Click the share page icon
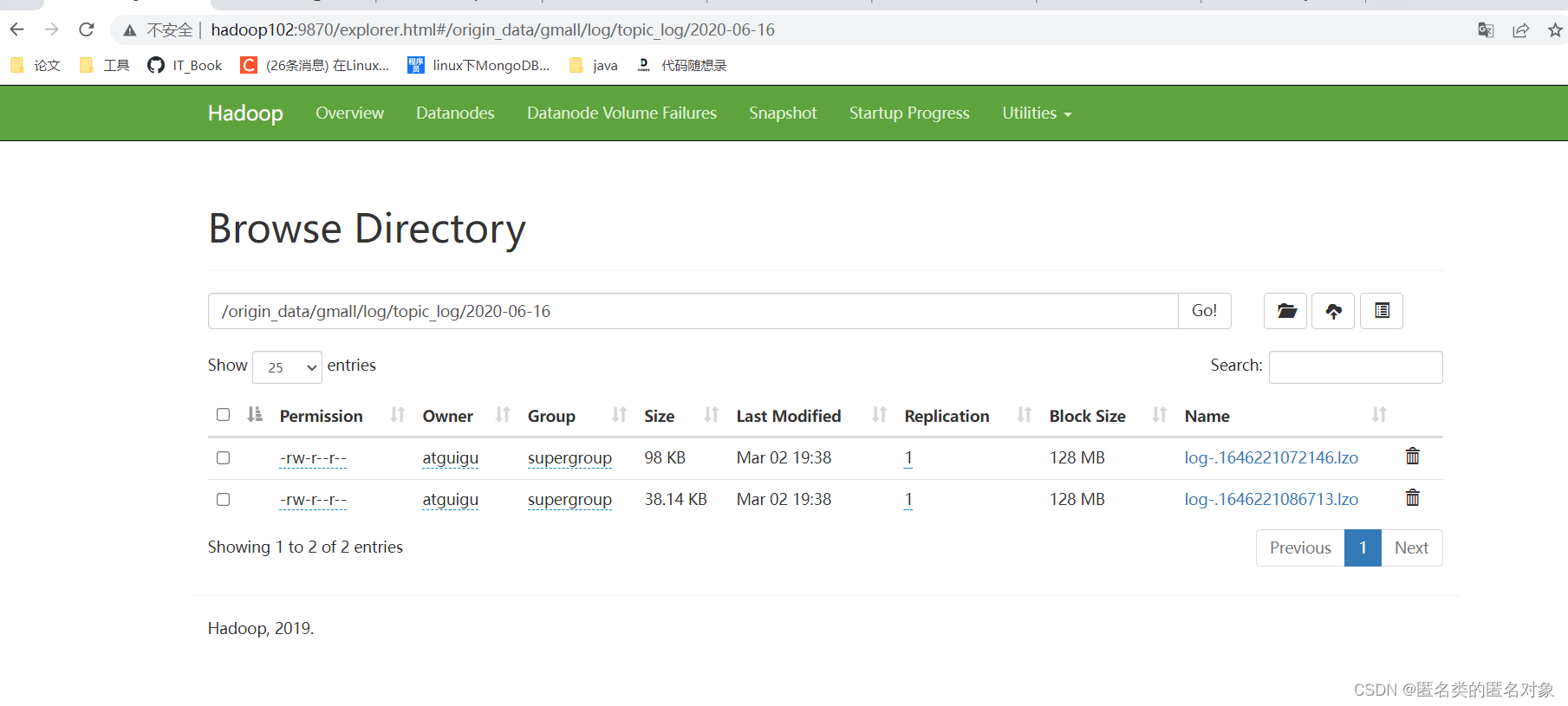The width and height of the screenshot is (1568, 706). click(1520, 30)
